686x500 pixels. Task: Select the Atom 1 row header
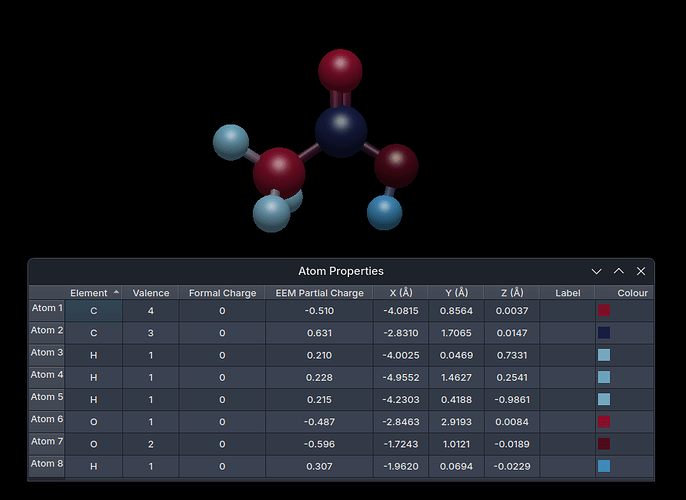[x=46, y=309]
